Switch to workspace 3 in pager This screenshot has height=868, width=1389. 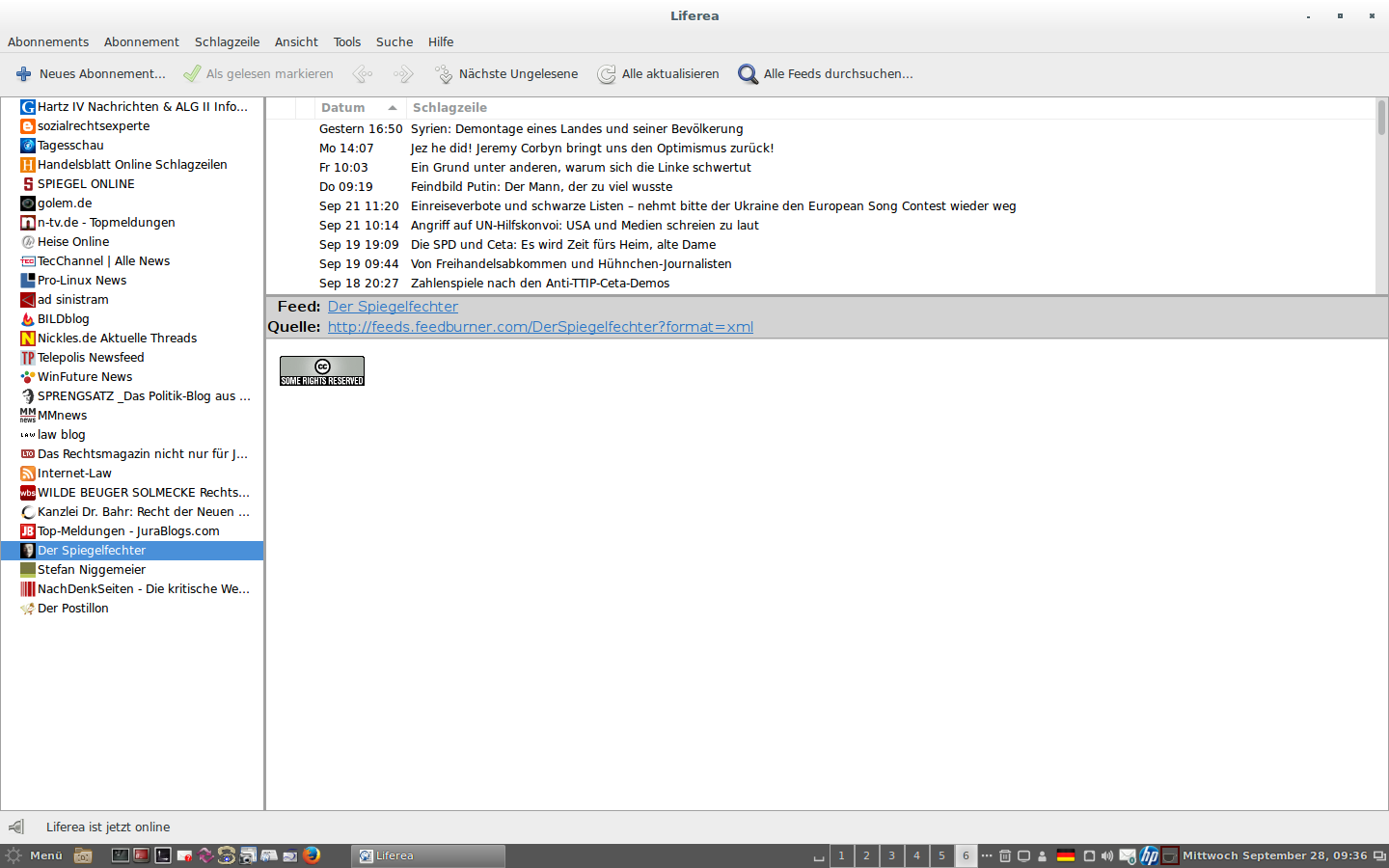click(x=891, y=855)
